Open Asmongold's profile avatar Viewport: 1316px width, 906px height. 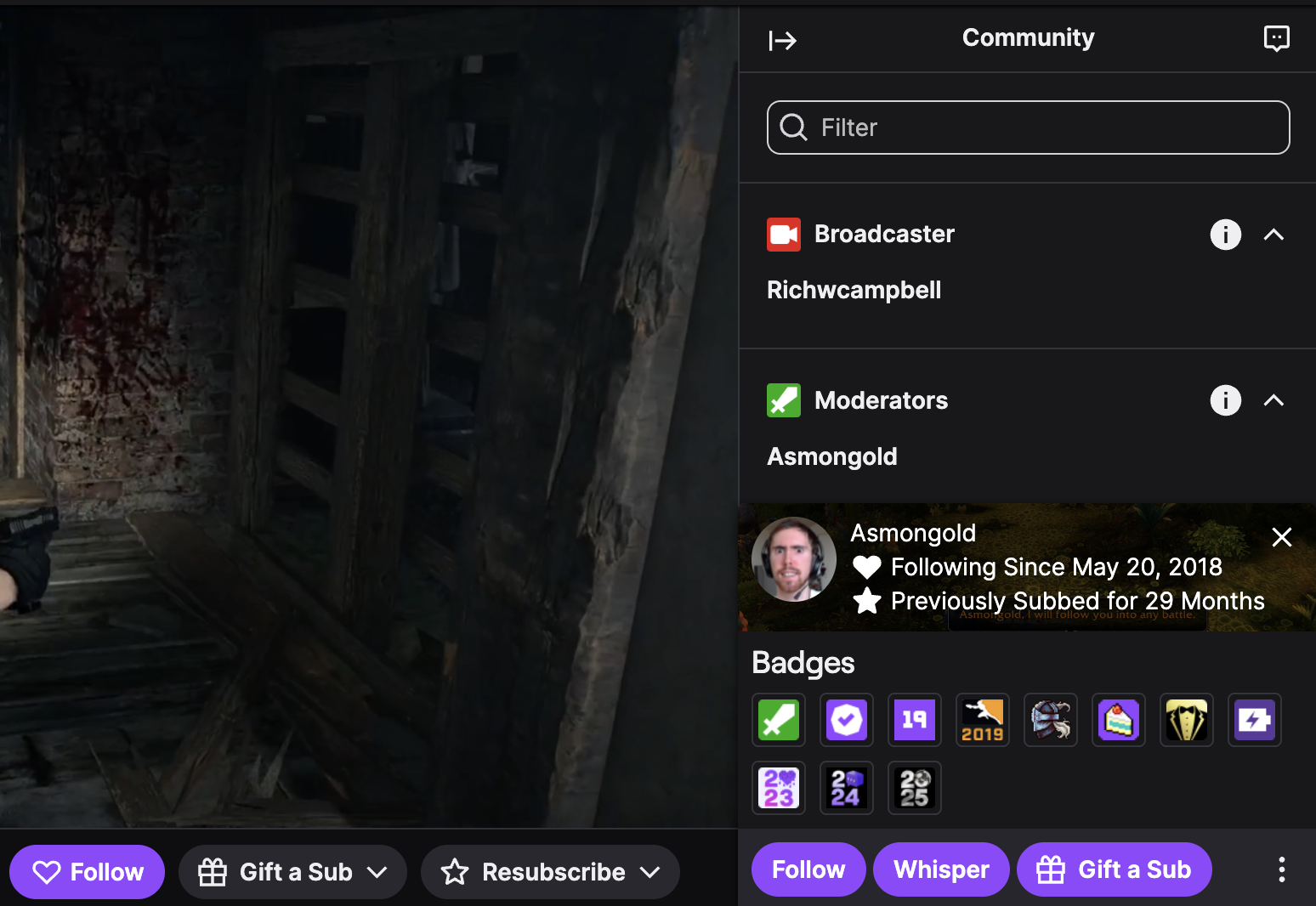click(x=794, y=559)
